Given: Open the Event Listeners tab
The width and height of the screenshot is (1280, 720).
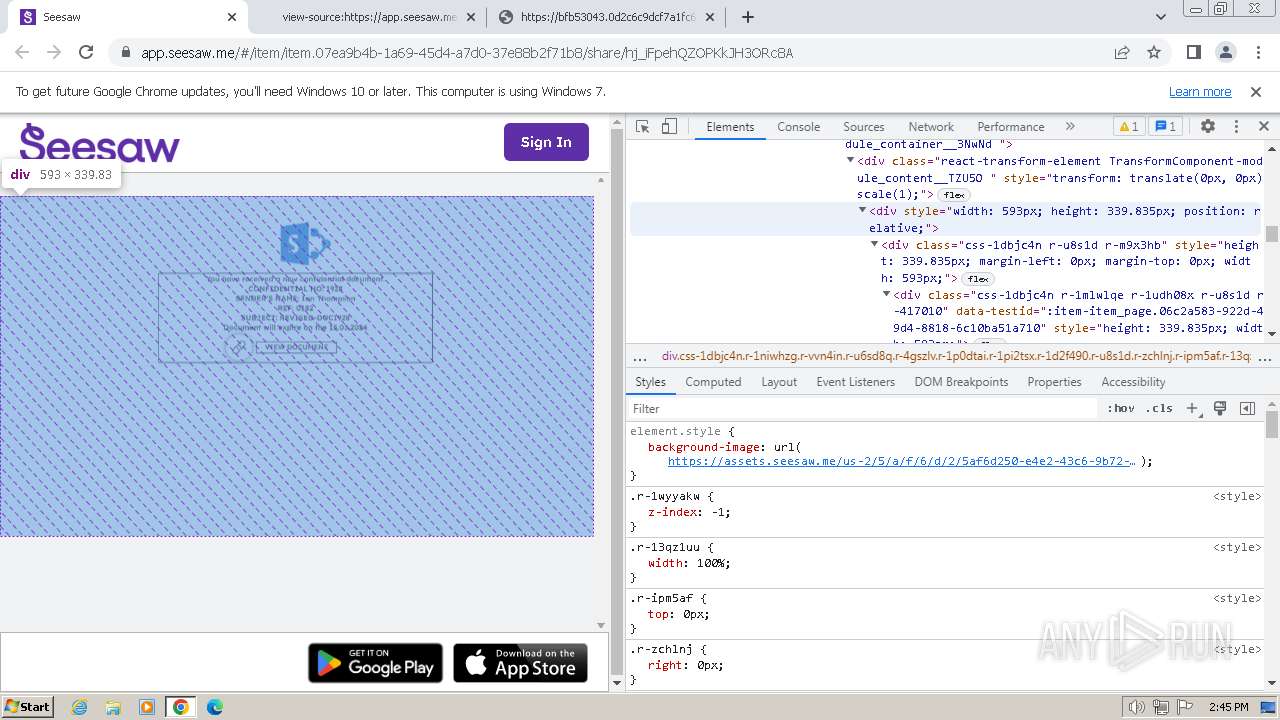Looking at the screenshot, I should tap(856, 382).
